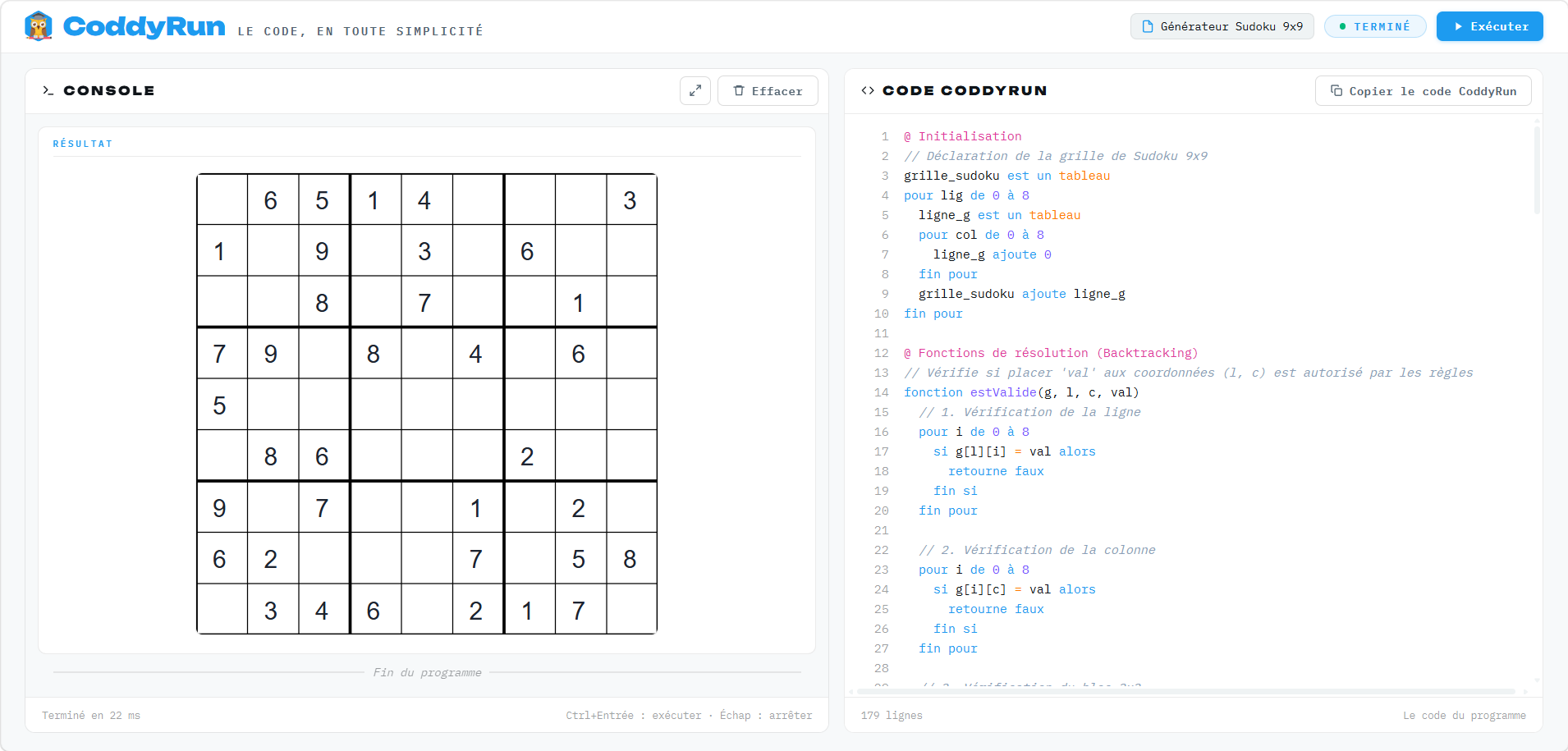1568x751 pixels.
Task: Click the '@ Initialisation' line in code
Action: coord(962,136)
